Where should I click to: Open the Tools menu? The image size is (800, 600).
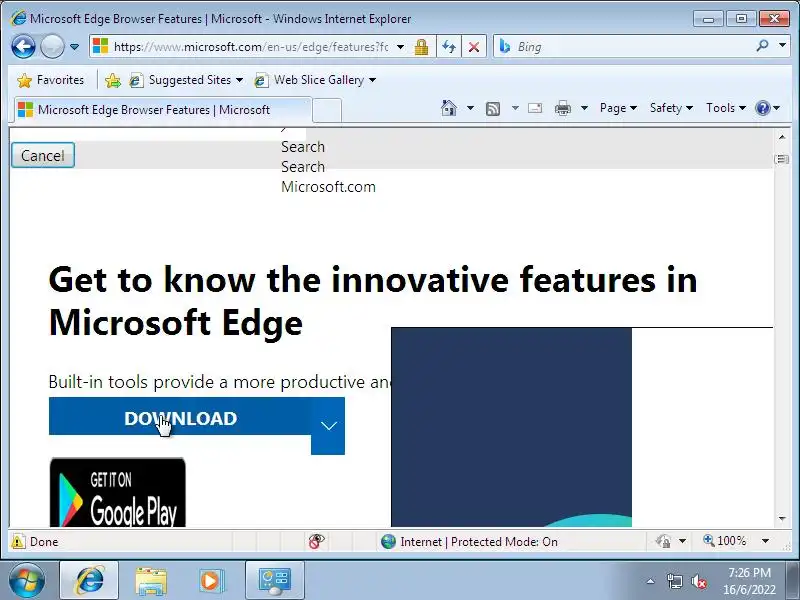726,108
